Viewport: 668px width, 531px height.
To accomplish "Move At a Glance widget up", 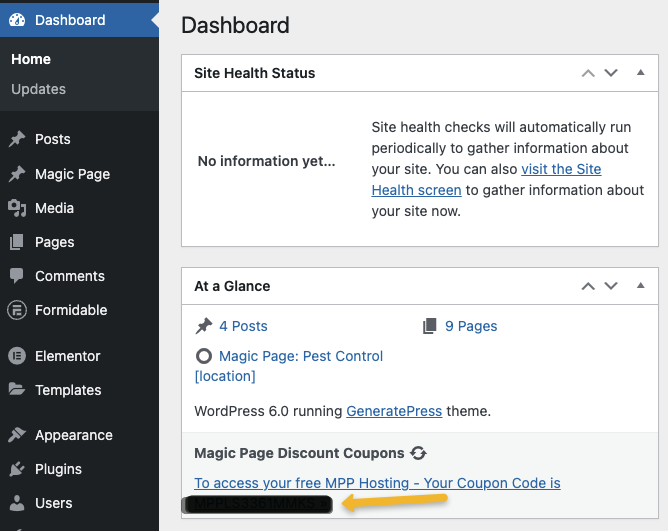I will tap(588, 286).
